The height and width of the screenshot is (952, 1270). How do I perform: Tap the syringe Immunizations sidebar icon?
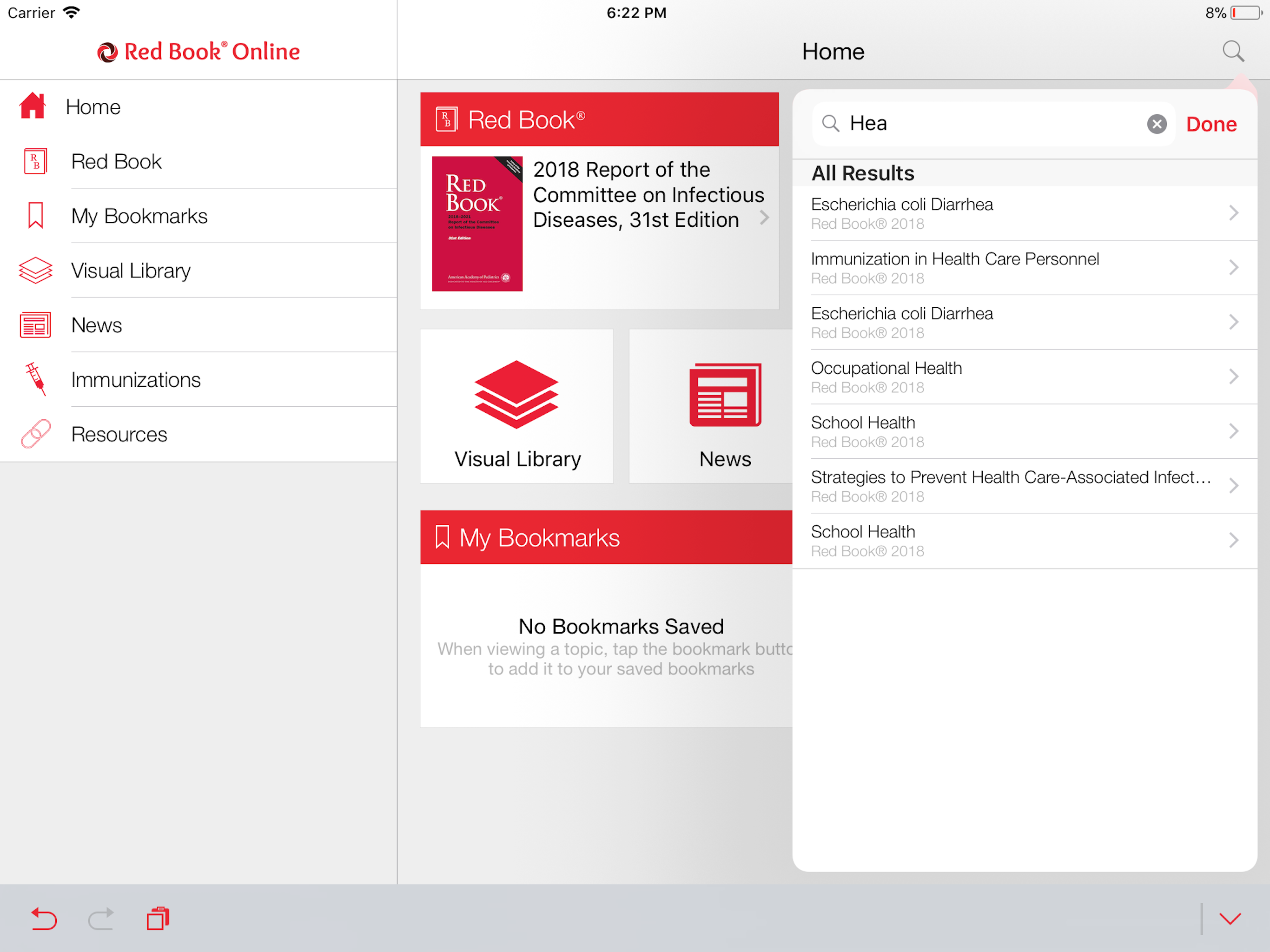click(35, 379)
